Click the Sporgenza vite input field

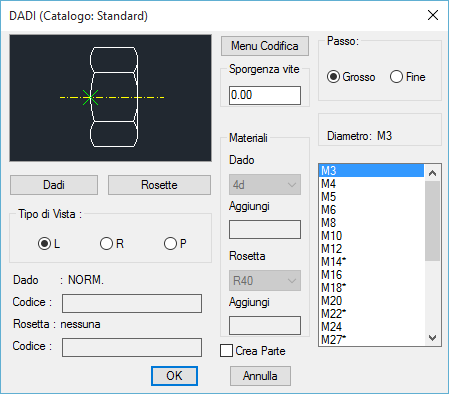pyautogui.click(x=265, y=95)
